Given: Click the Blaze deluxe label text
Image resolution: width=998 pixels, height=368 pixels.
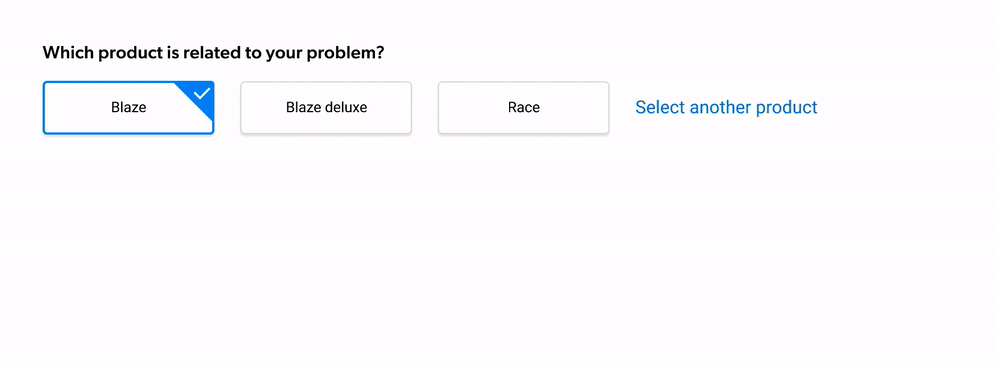Looking at the screenshot, I should point(327,108).
